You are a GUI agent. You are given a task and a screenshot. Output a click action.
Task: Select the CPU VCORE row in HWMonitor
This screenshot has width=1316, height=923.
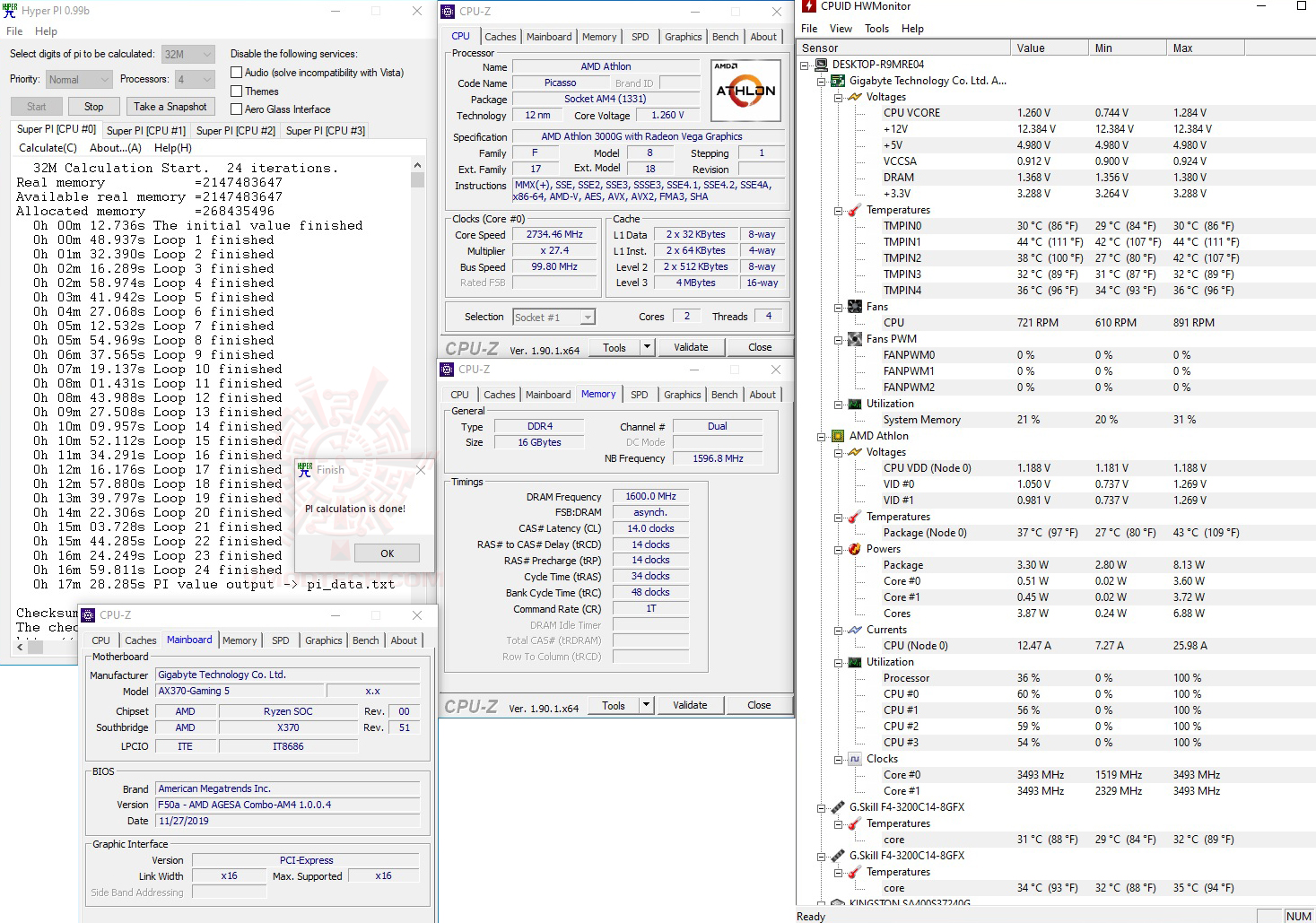pos(1055,113)
